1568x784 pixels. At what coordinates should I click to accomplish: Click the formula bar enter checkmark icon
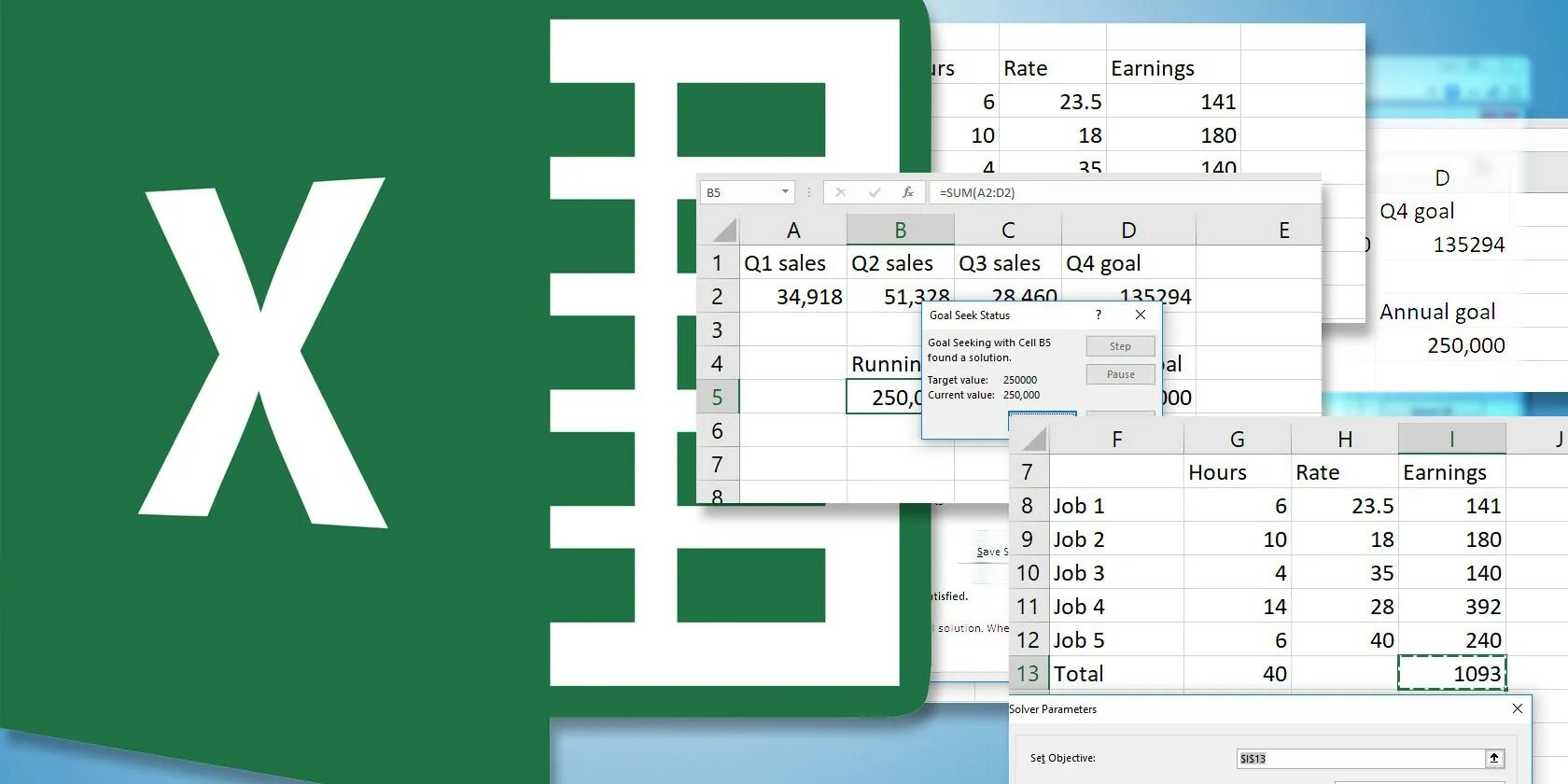tap(875, 192)
